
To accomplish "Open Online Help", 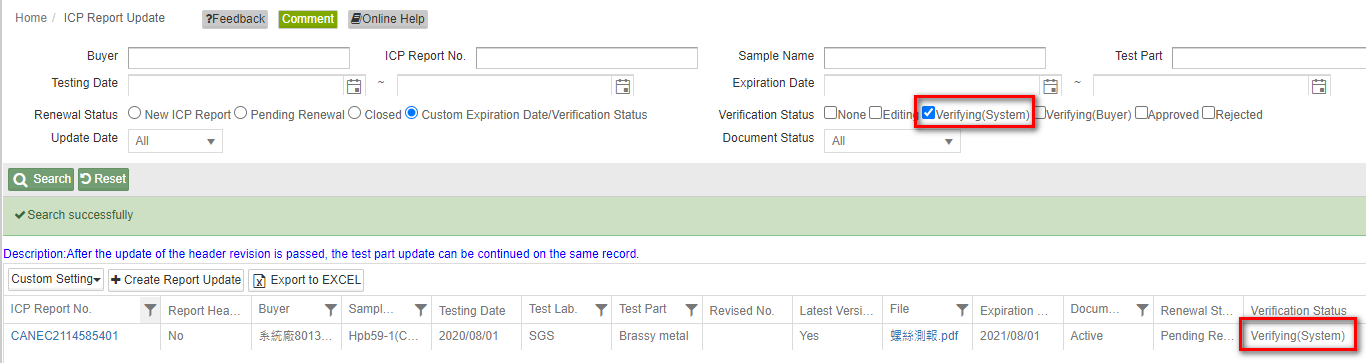I will (x=388, y=19).
